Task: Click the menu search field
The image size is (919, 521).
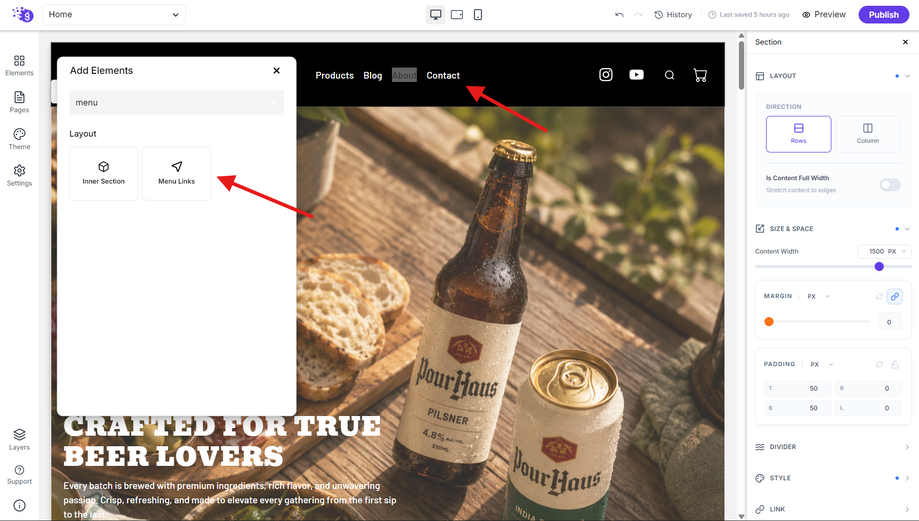Action: point(176,103)
